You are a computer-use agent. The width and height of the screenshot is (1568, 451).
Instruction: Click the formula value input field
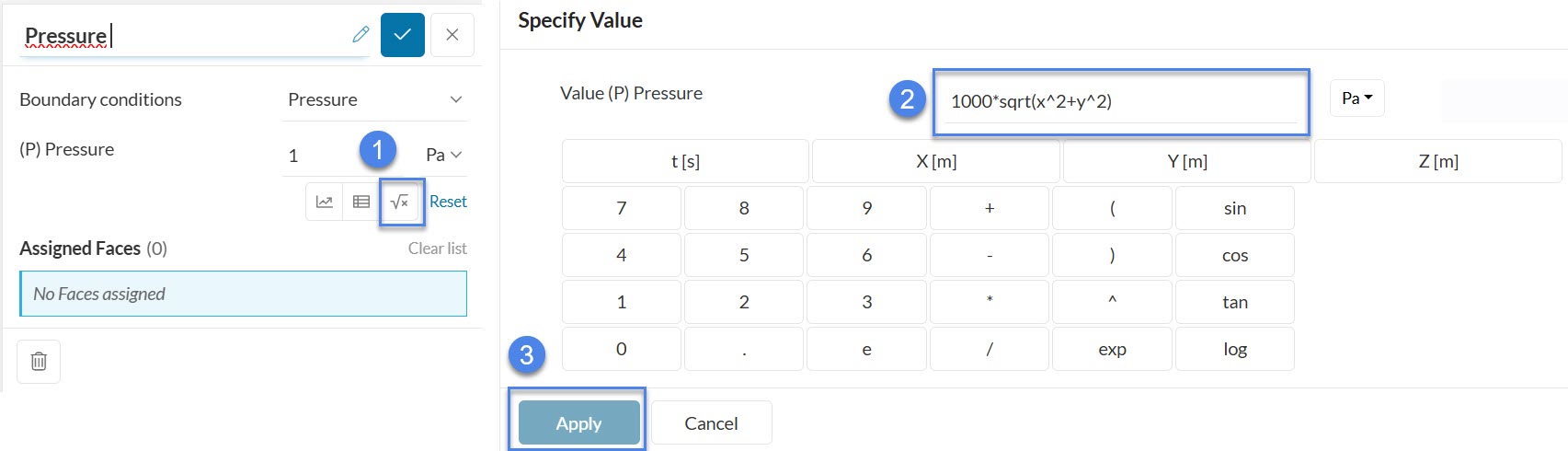tap(1118, 101)
